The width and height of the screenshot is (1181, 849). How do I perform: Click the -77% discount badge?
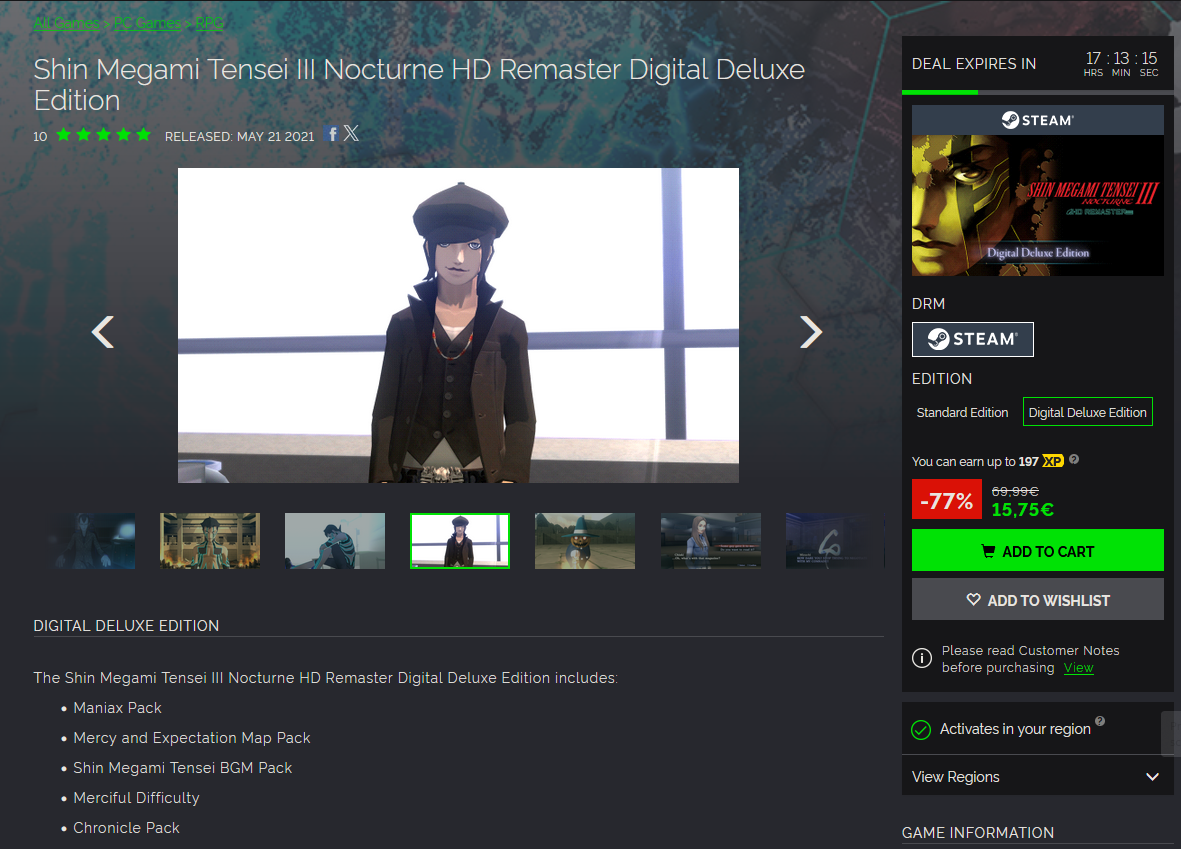(946, 499)
